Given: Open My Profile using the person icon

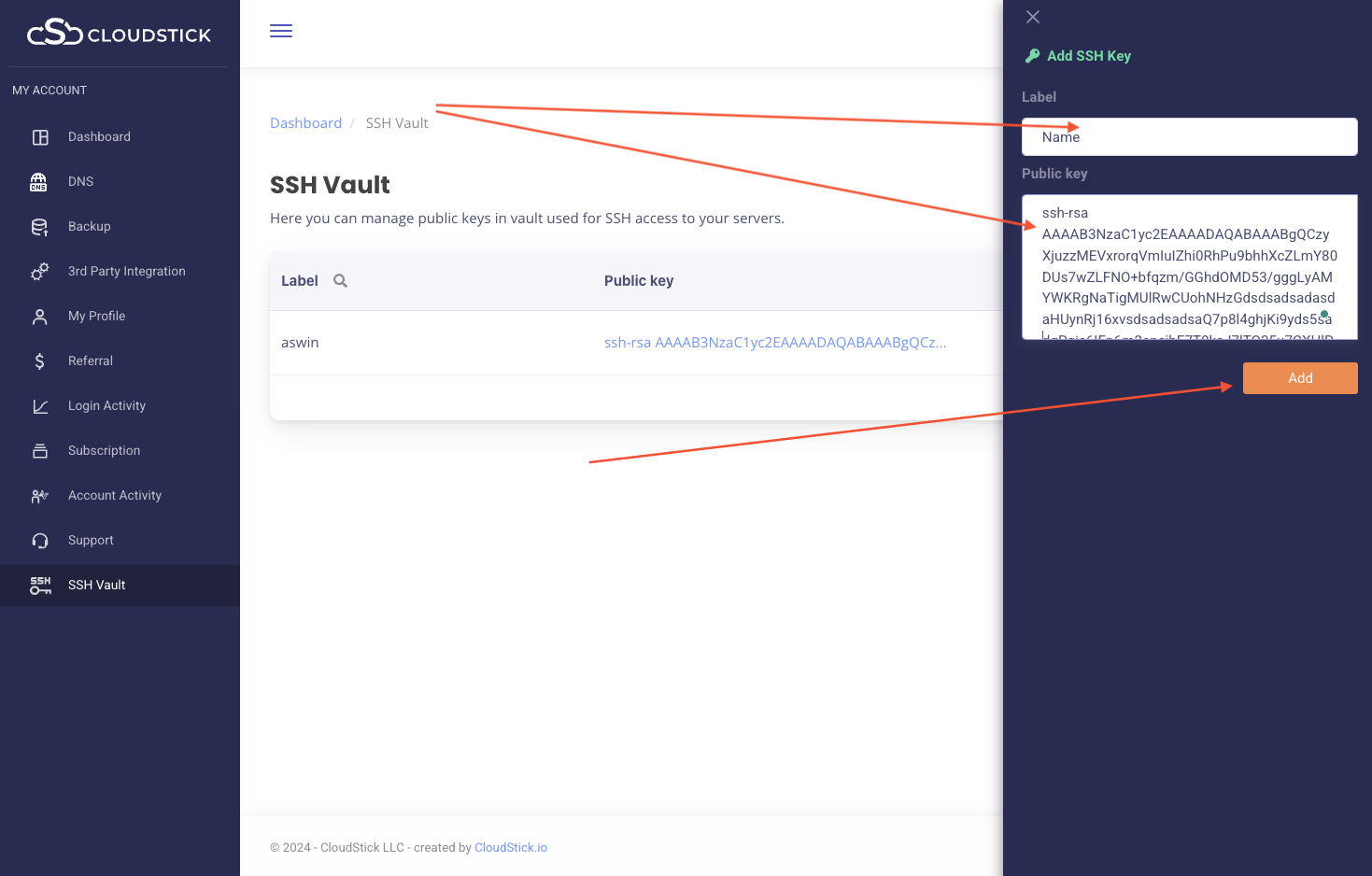Looking at the screenshot, I should (39, 316).
